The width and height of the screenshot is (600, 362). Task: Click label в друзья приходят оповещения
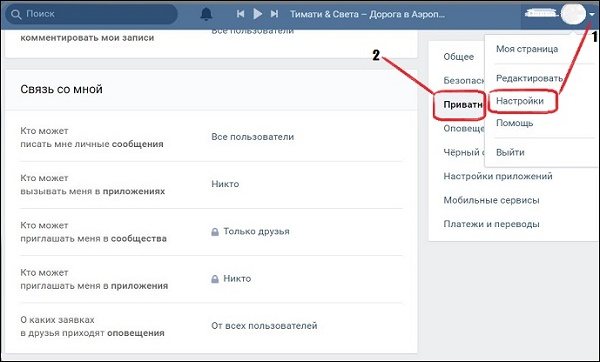tap(92, 333)
